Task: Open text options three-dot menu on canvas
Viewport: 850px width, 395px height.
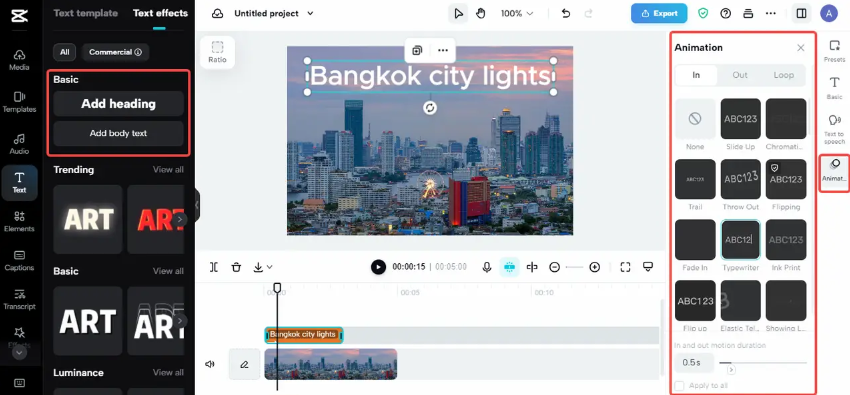Action: coord(443,50)
